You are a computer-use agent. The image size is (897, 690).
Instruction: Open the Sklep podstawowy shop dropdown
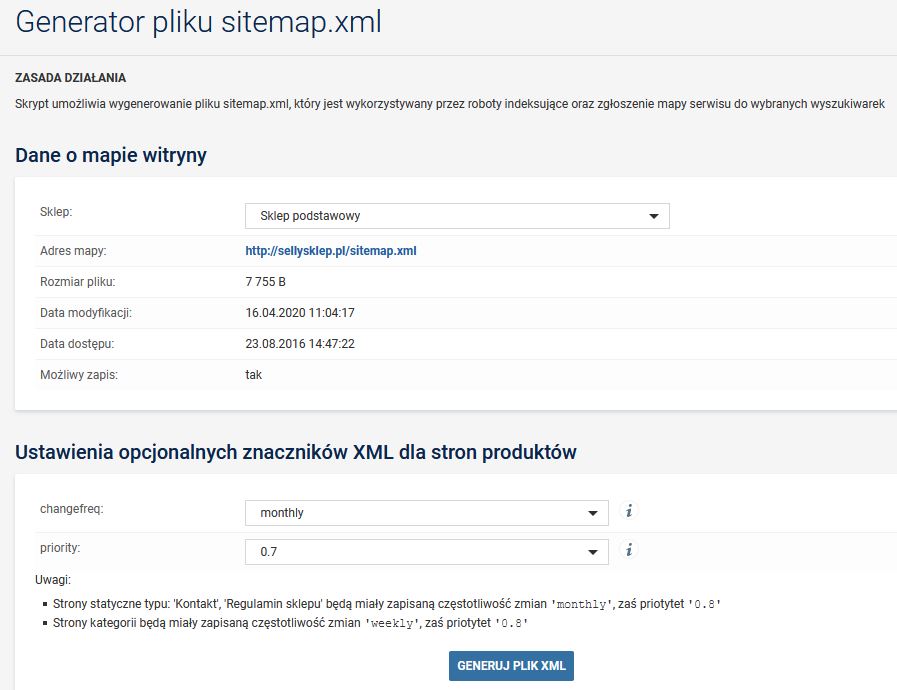(x=457, y=216)
